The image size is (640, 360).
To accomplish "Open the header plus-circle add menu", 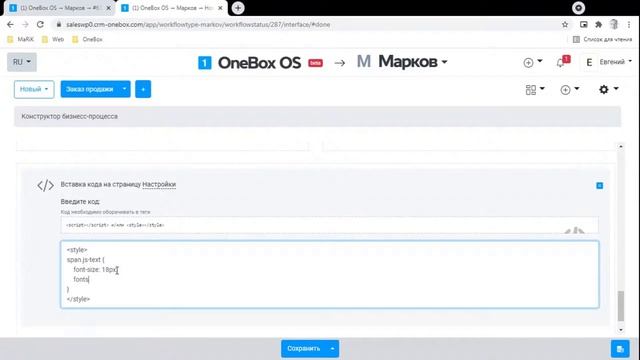I will pos(533,62).
